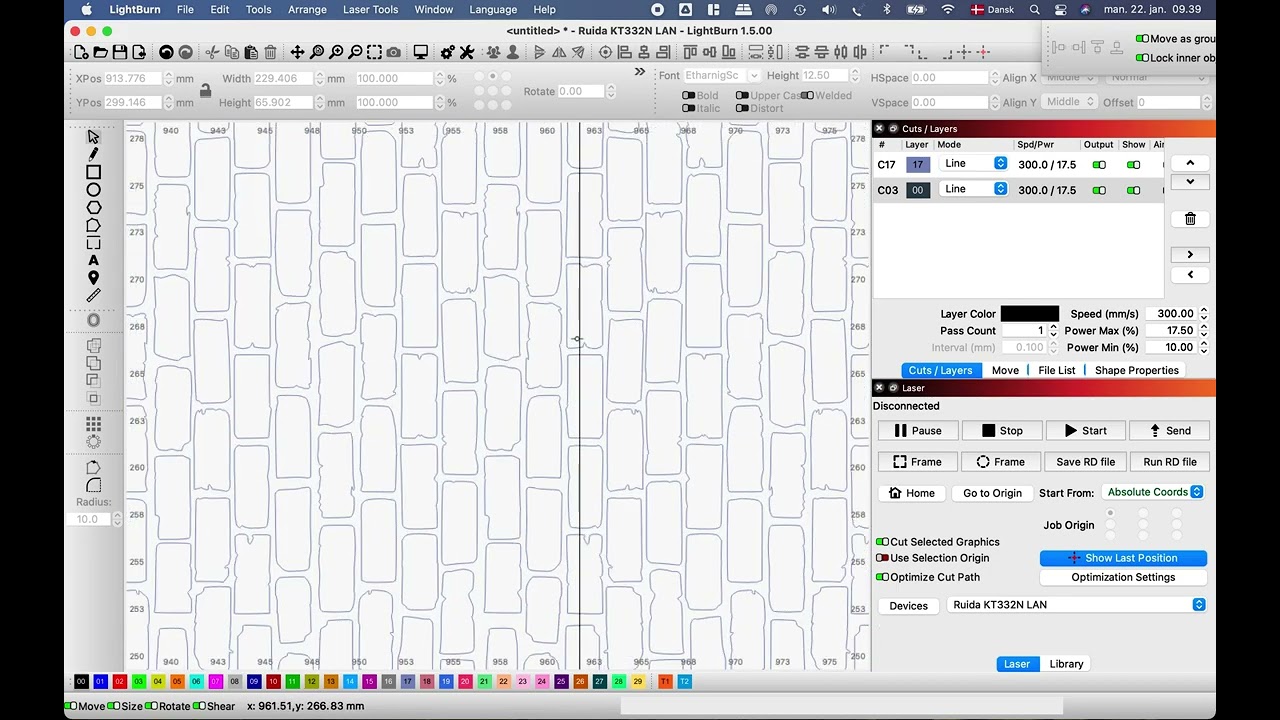Click the Circular Array tool
The image size is (1280, 720).
[x=93, y=442]
